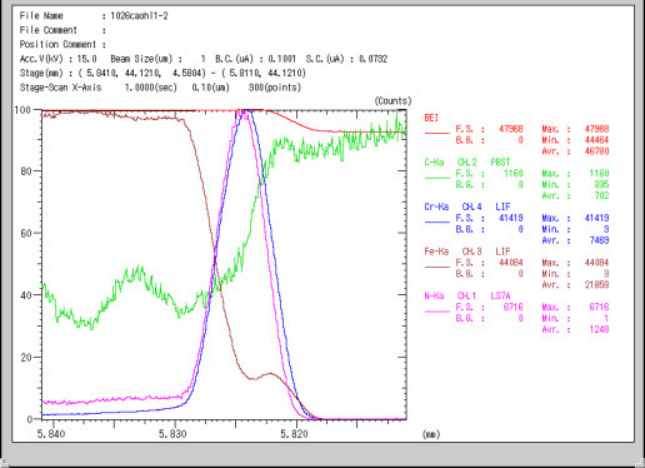Click the y-axis label 20
Viewport: 645px width, 468px height.
click(x=26, y=357)
